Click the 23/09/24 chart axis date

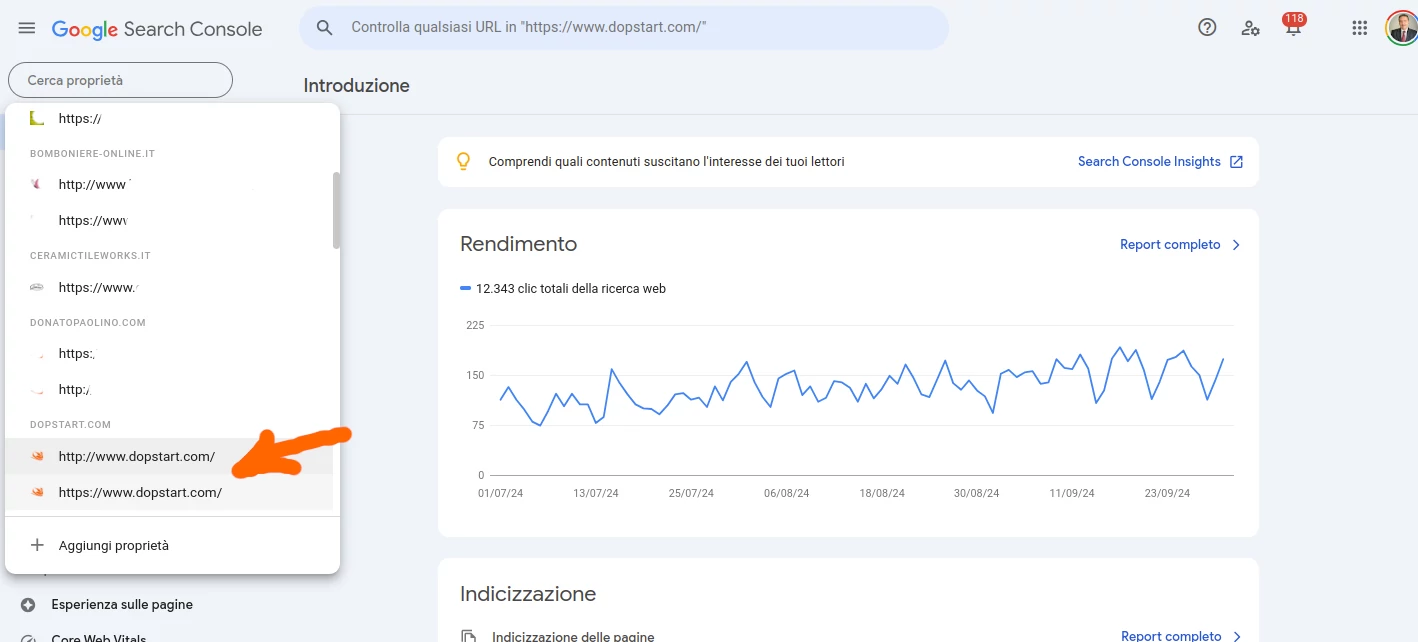tap(1167, 494)
